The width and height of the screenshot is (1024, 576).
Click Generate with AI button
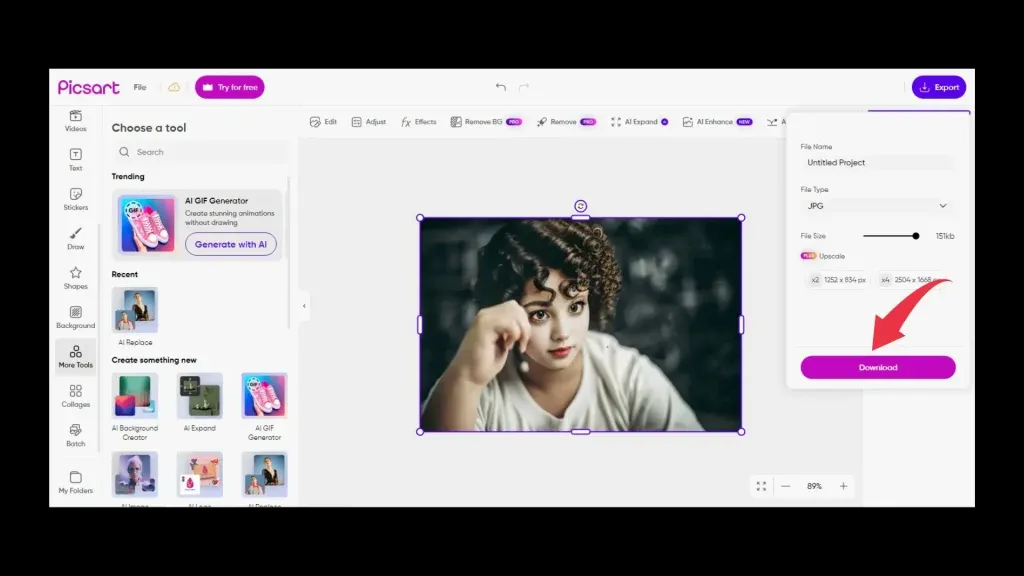pos(231,244)
